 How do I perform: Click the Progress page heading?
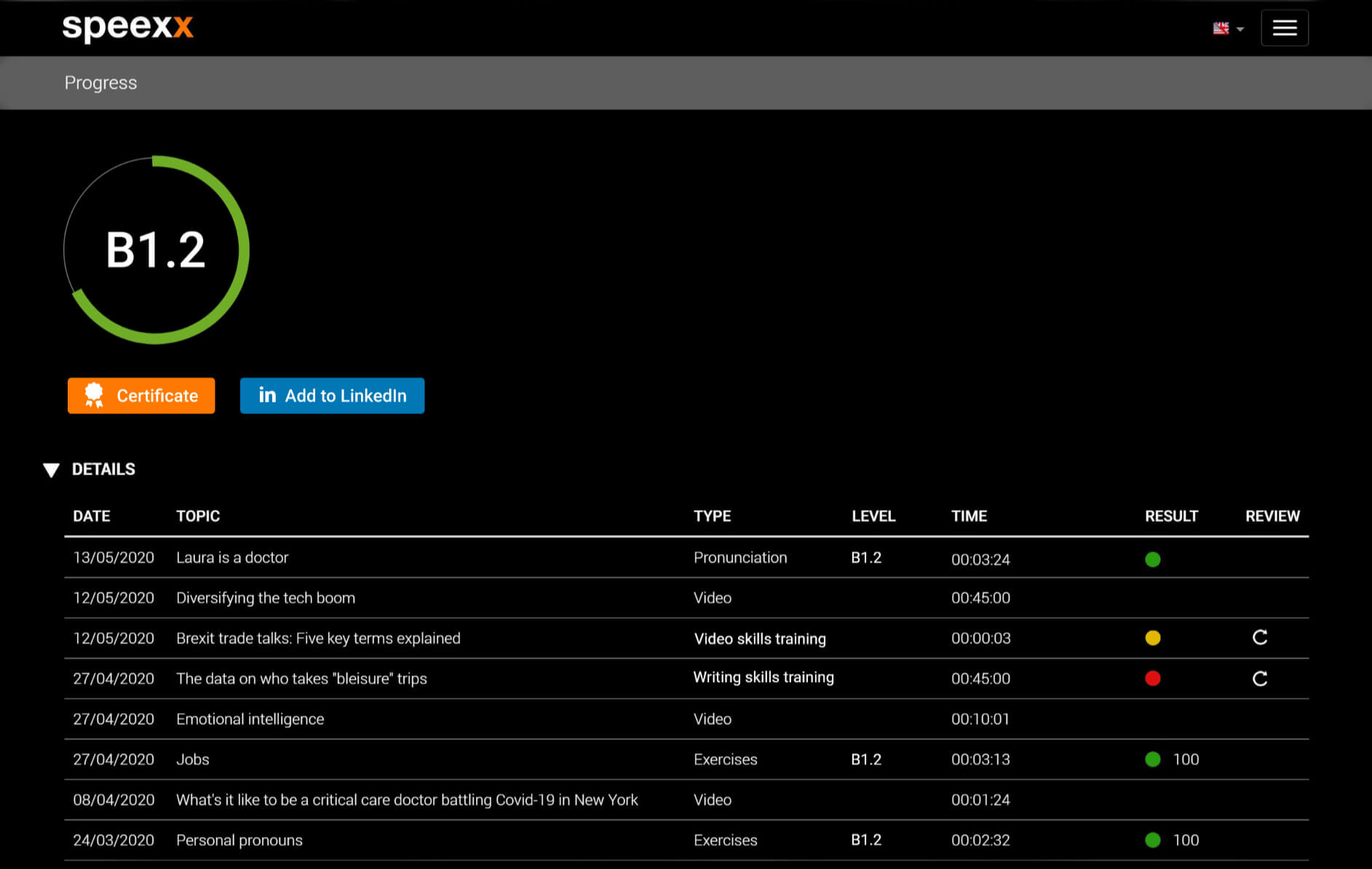click(100, 83)
